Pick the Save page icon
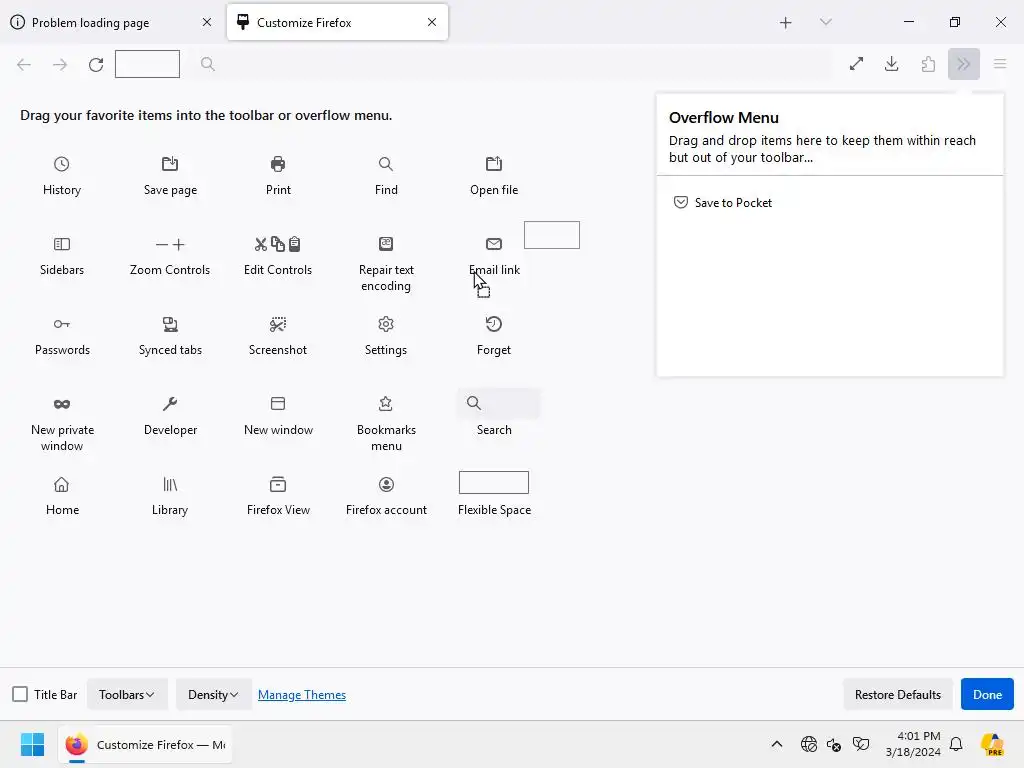Viewport: 1024px width, 768px height. (x=170, y=164)
